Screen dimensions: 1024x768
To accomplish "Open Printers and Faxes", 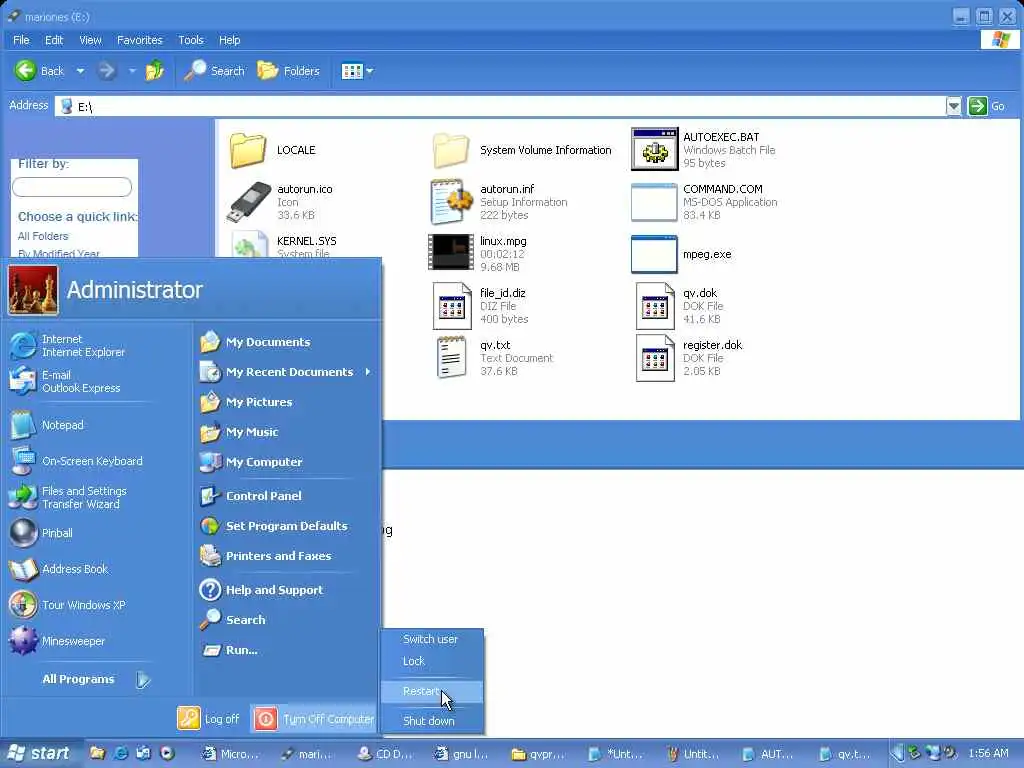I will tap(266, 556).
